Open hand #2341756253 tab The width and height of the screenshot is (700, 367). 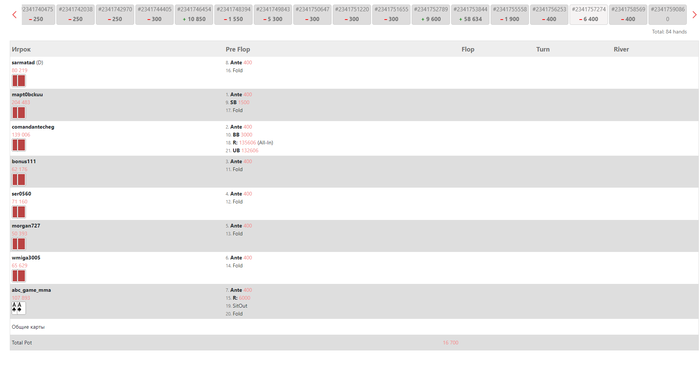click(x=549, y=14)
